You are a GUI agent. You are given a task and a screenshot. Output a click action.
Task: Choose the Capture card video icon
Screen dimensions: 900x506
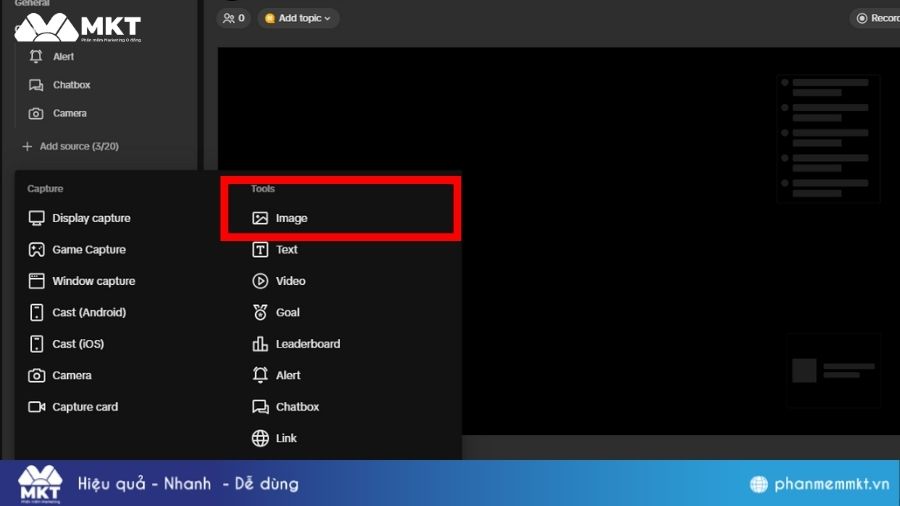[36, 407]
